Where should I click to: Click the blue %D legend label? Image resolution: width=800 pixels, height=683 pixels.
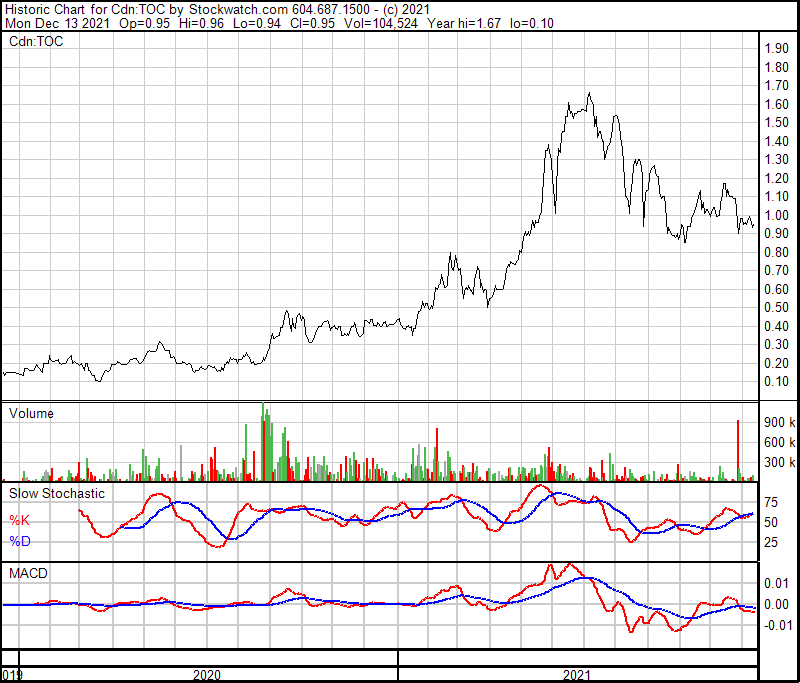[20, 541]
